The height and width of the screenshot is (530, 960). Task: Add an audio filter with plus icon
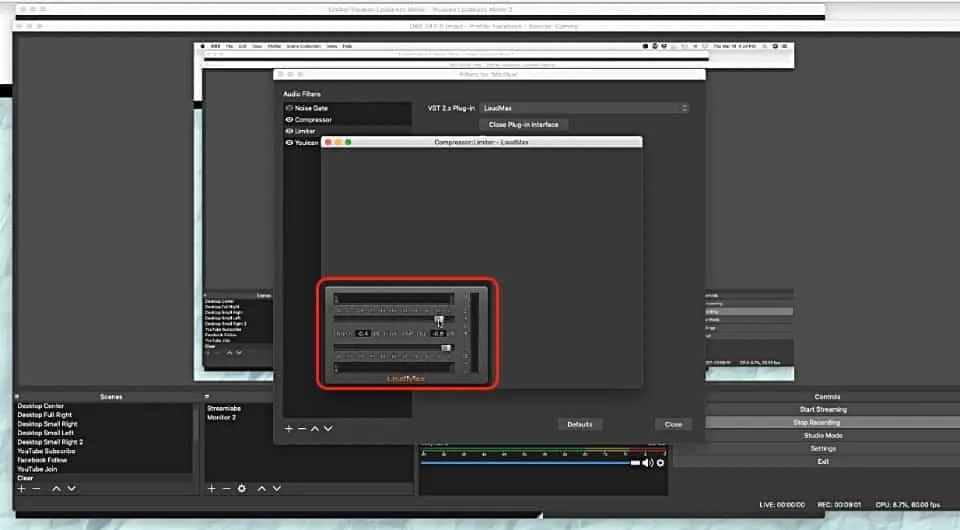[288, 428]
